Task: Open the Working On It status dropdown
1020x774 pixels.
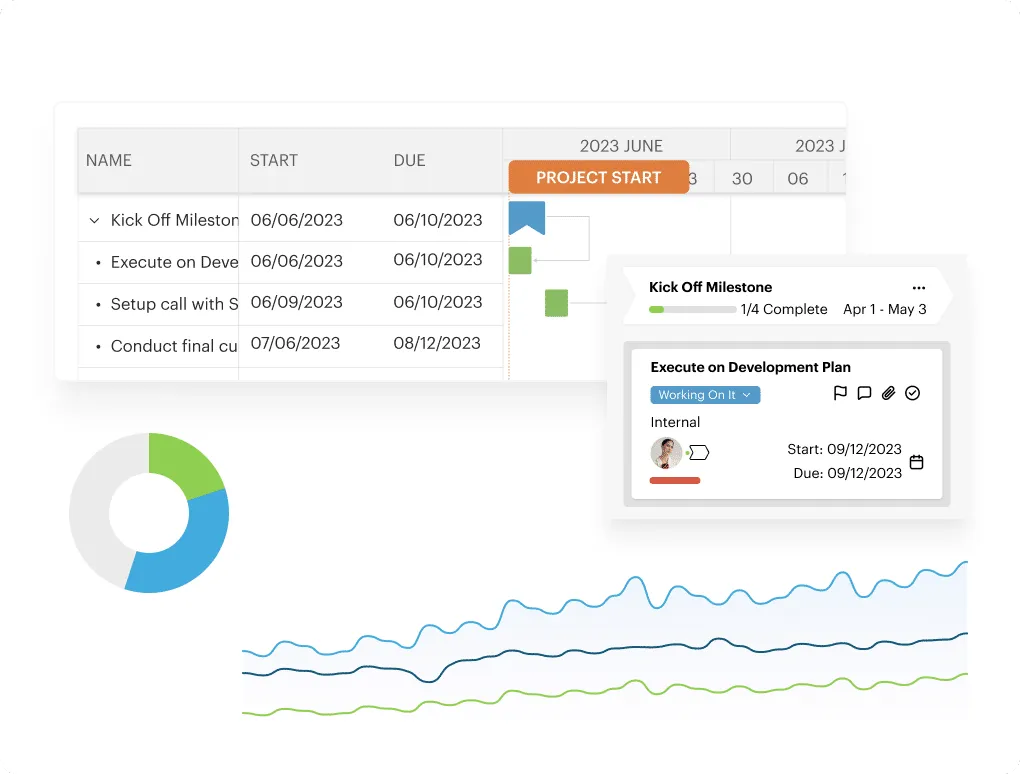Action: pos(705,394)
